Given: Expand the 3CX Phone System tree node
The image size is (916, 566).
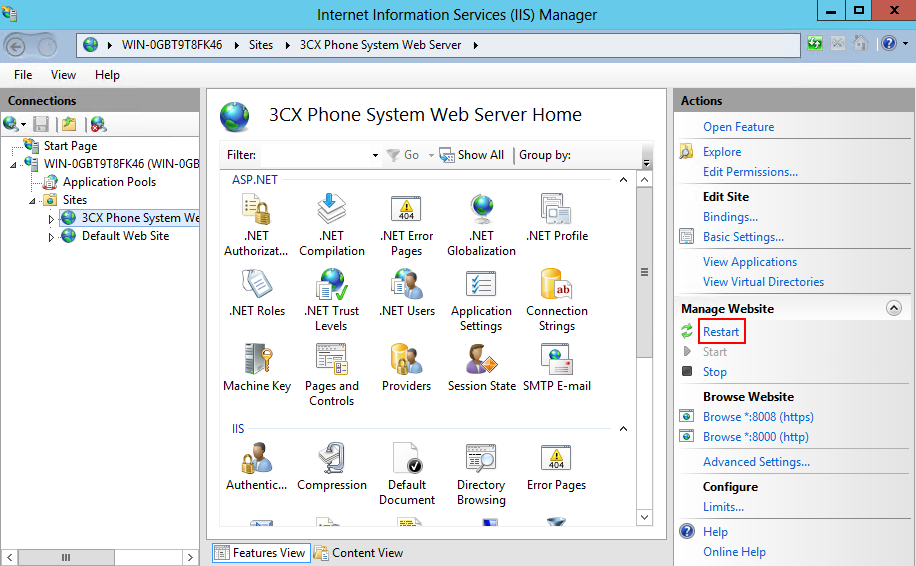Looking at the screenshot, I should (x=51, y=219).
